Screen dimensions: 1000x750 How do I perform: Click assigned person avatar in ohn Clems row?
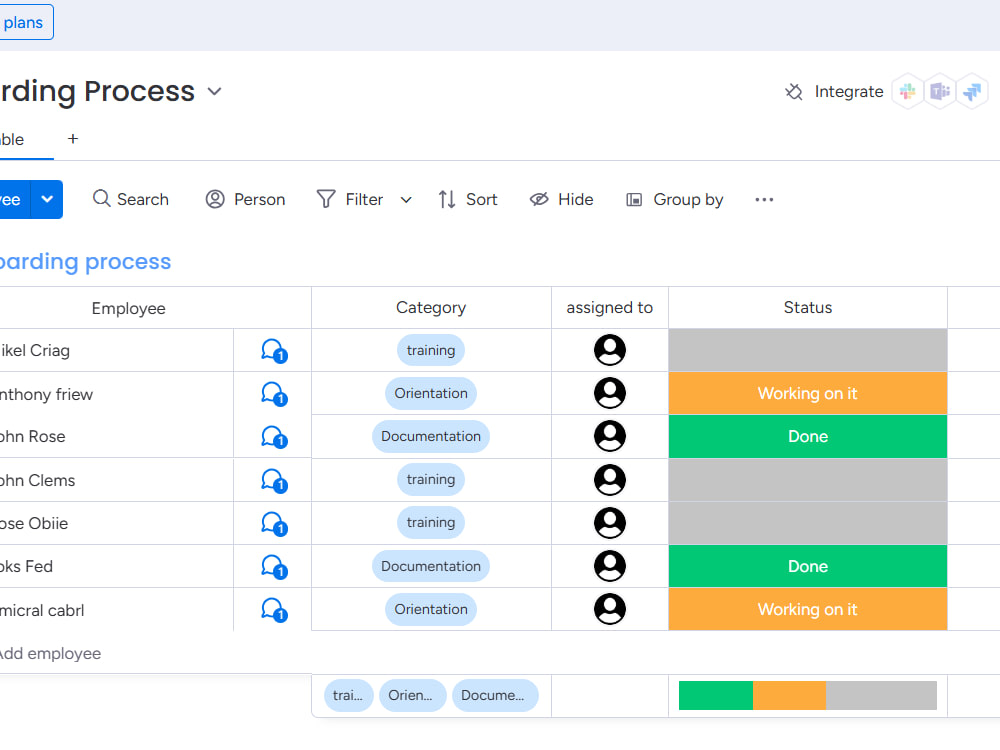coord(610,480)
